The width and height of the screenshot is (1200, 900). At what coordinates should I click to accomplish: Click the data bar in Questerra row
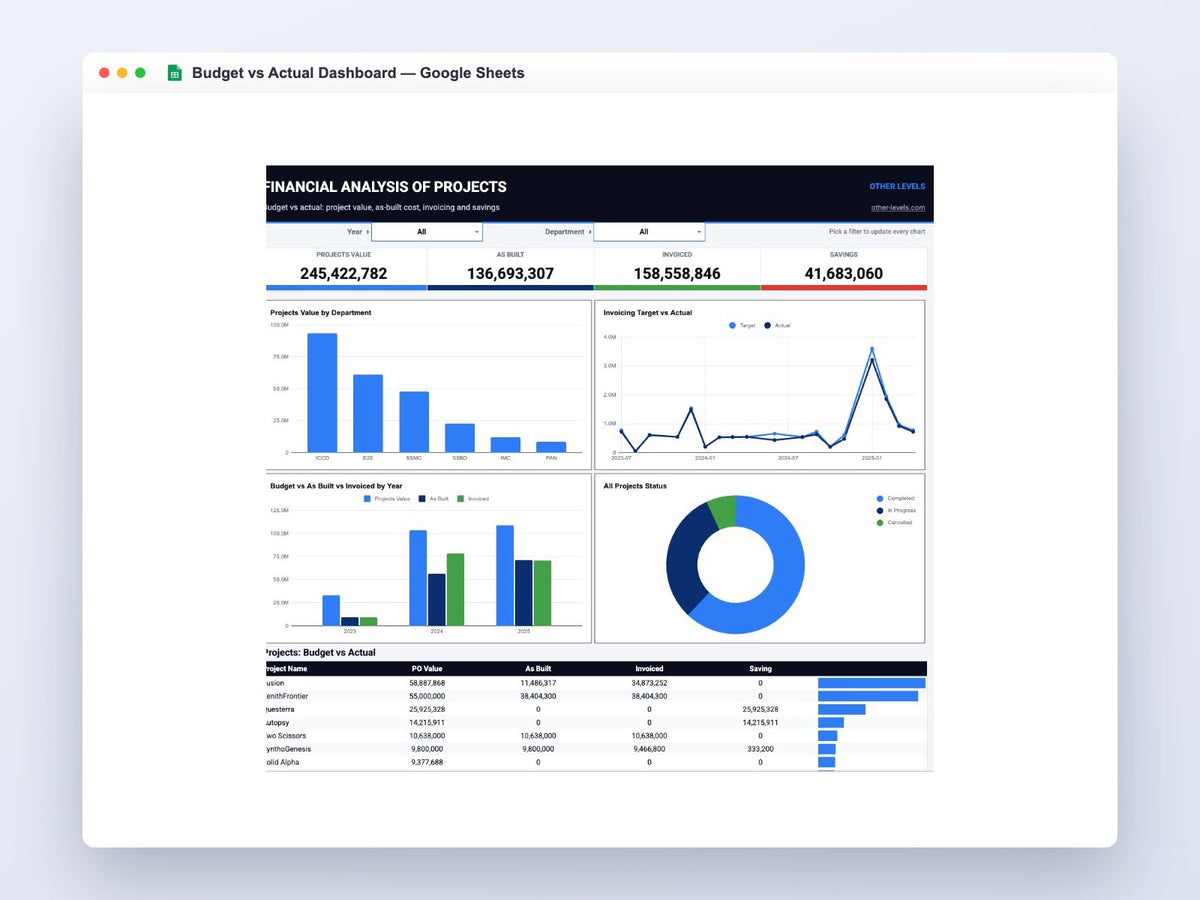point(842,709)
